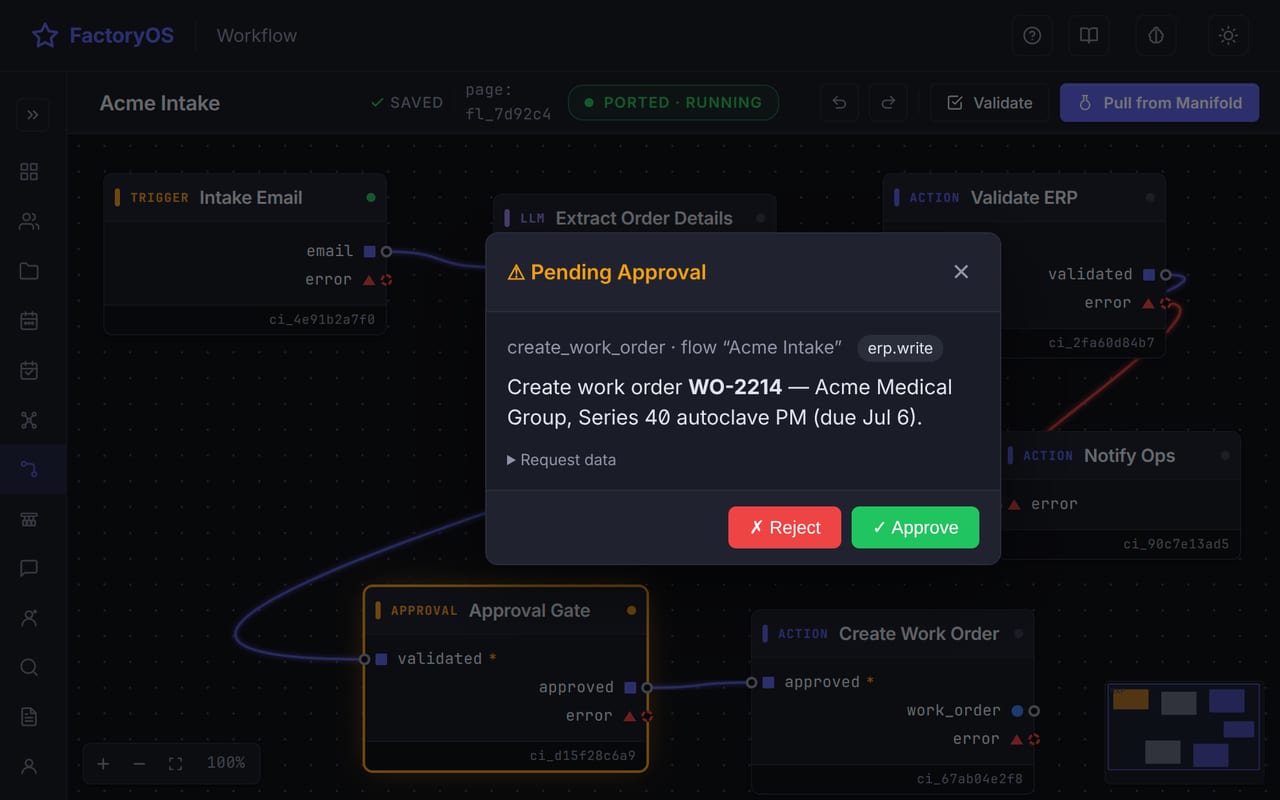Screen dimensions: 1280x800
Task: Reject the pending work order
Action: [x=785, y=528]
